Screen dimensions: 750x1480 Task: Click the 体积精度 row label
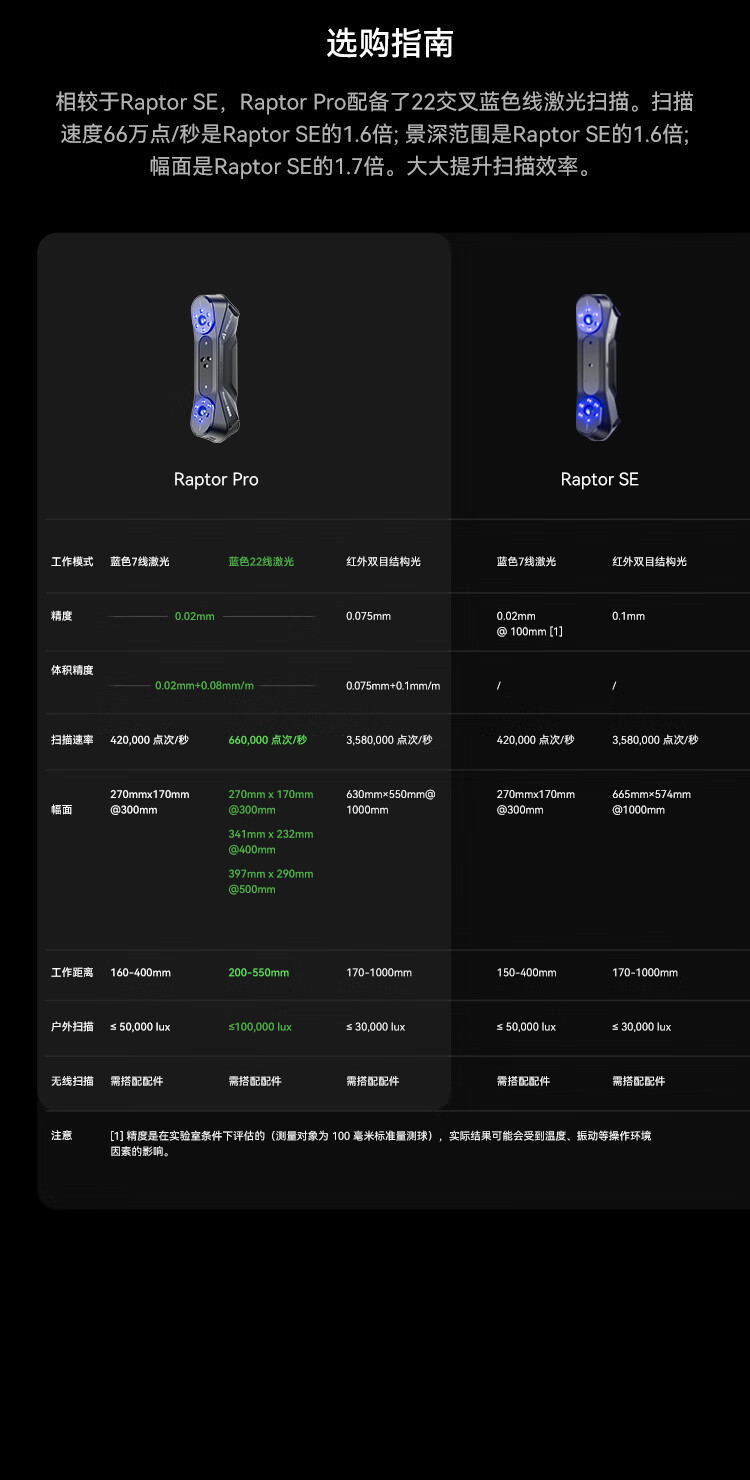click(x=72, y=670)
